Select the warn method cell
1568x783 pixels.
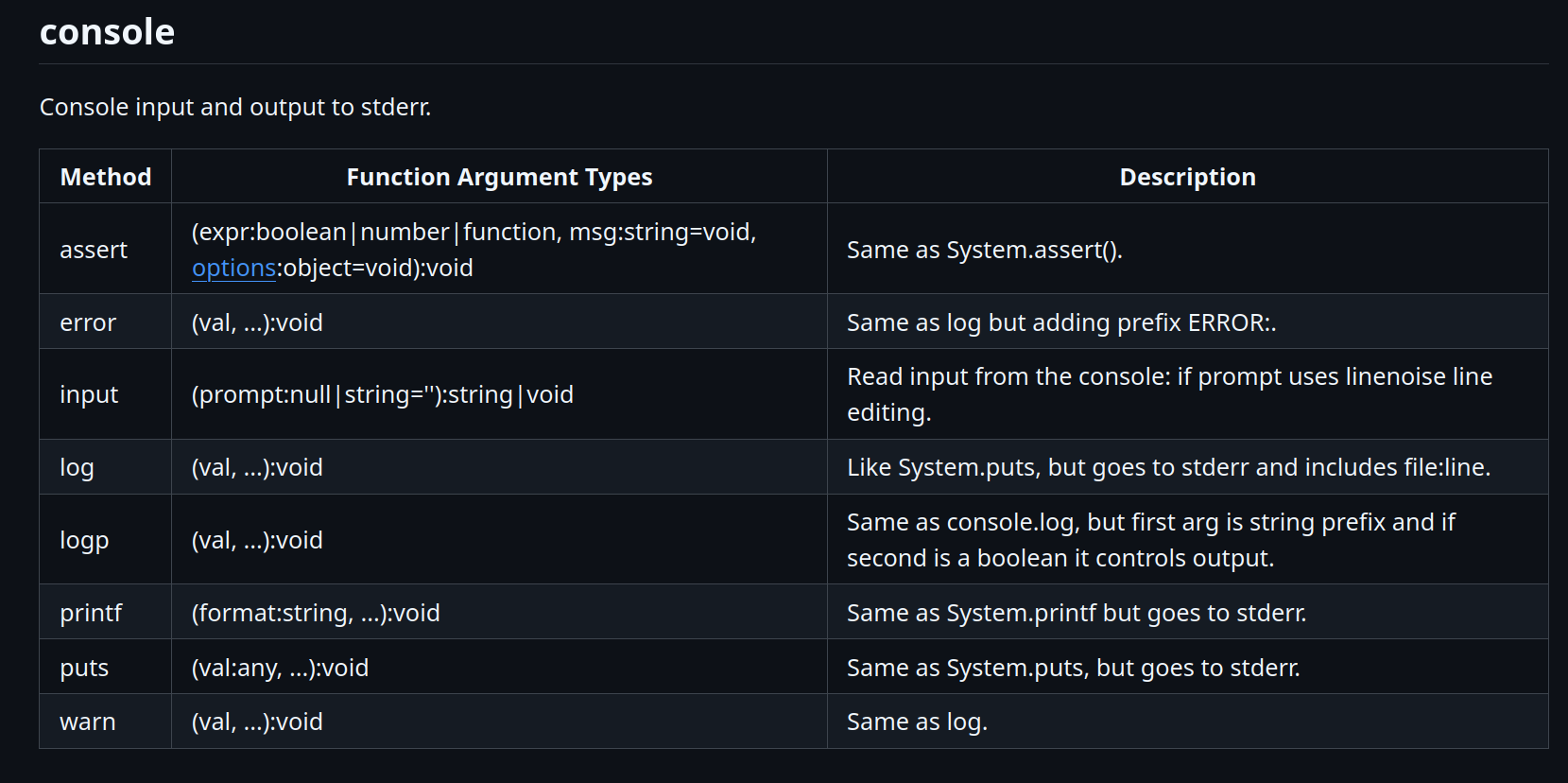[x=88, y=722]
